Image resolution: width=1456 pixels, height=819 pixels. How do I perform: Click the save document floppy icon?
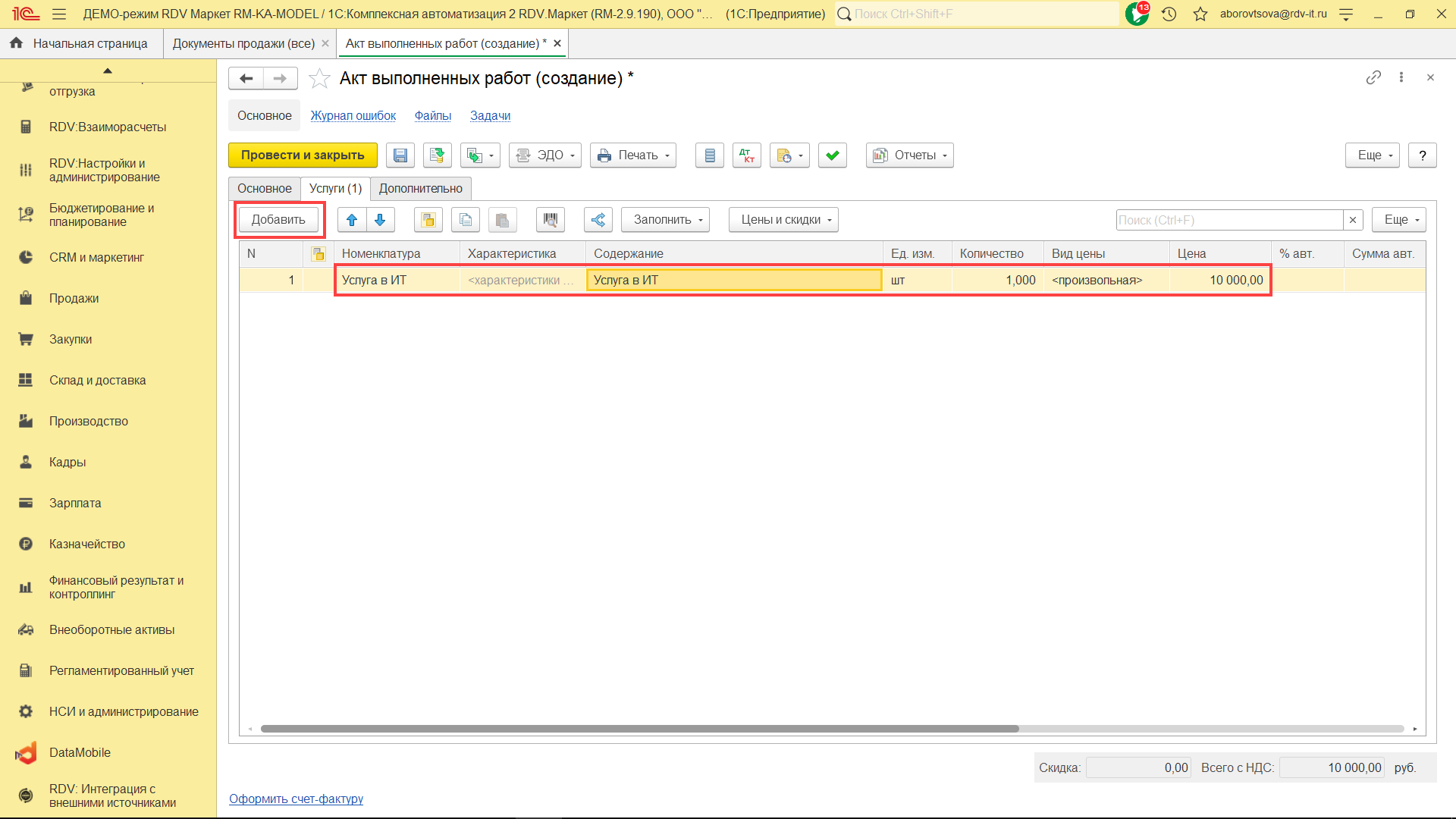[400, 155]
